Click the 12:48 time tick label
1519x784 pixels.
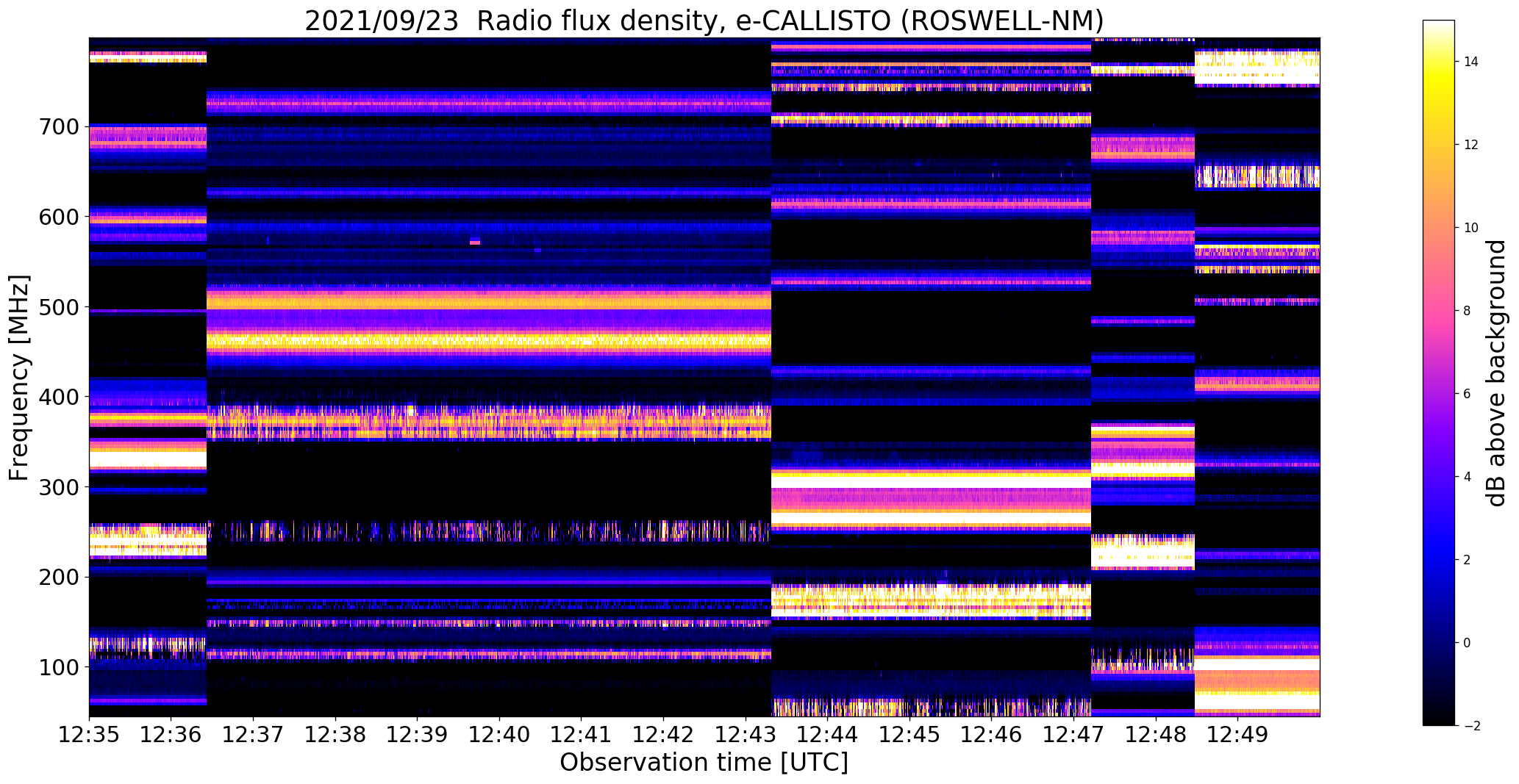1156,734
